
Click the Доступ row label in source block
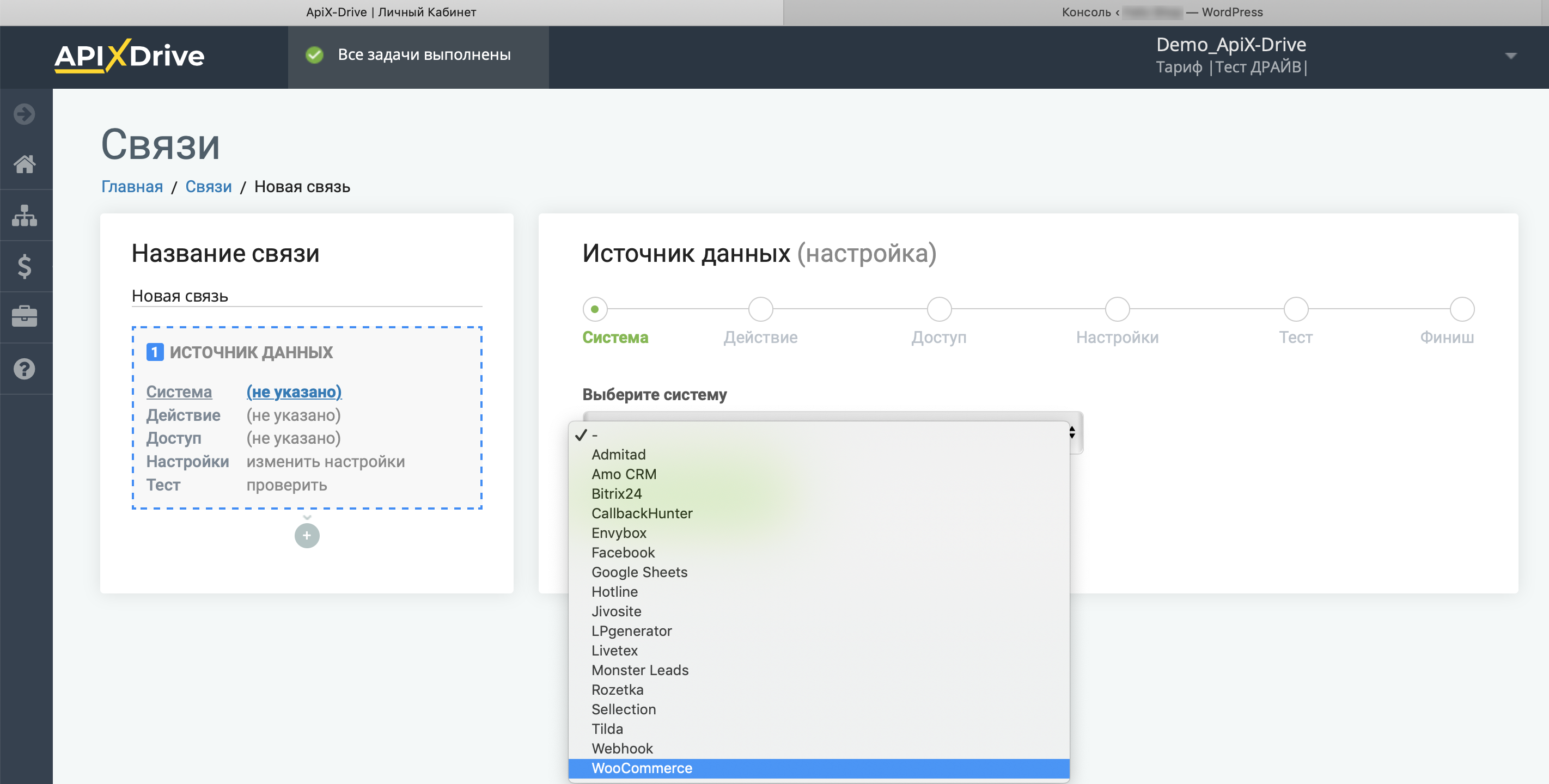[174, 438]
